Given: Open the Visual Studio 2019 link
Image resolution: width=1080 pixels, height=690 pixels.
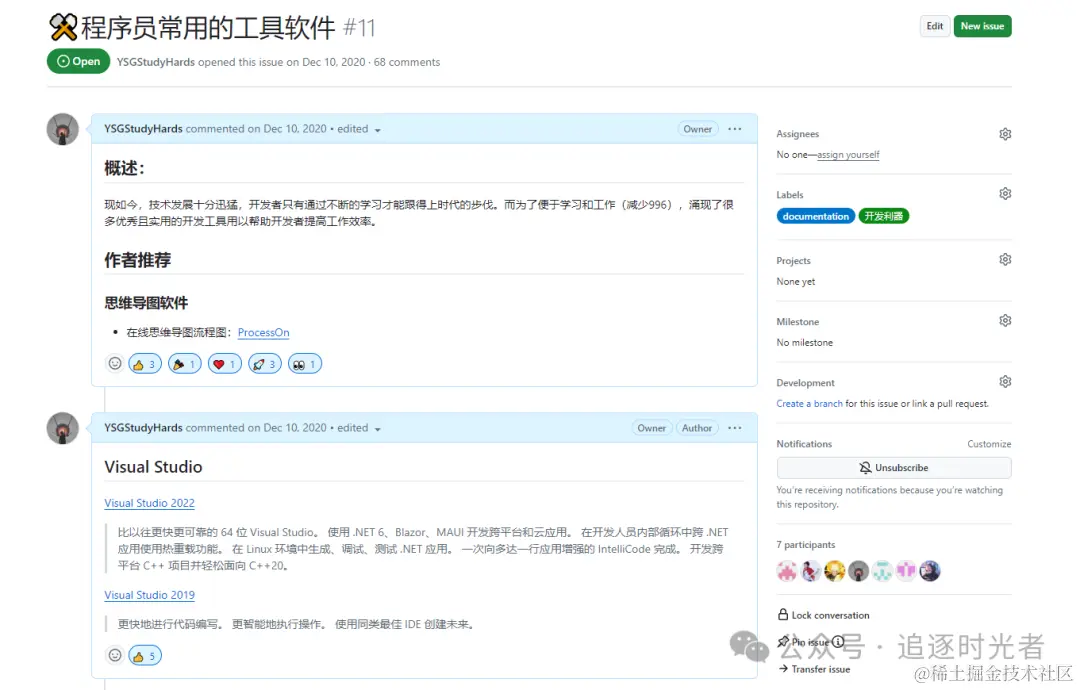Looking at the screenshot, I should (149, 594).
